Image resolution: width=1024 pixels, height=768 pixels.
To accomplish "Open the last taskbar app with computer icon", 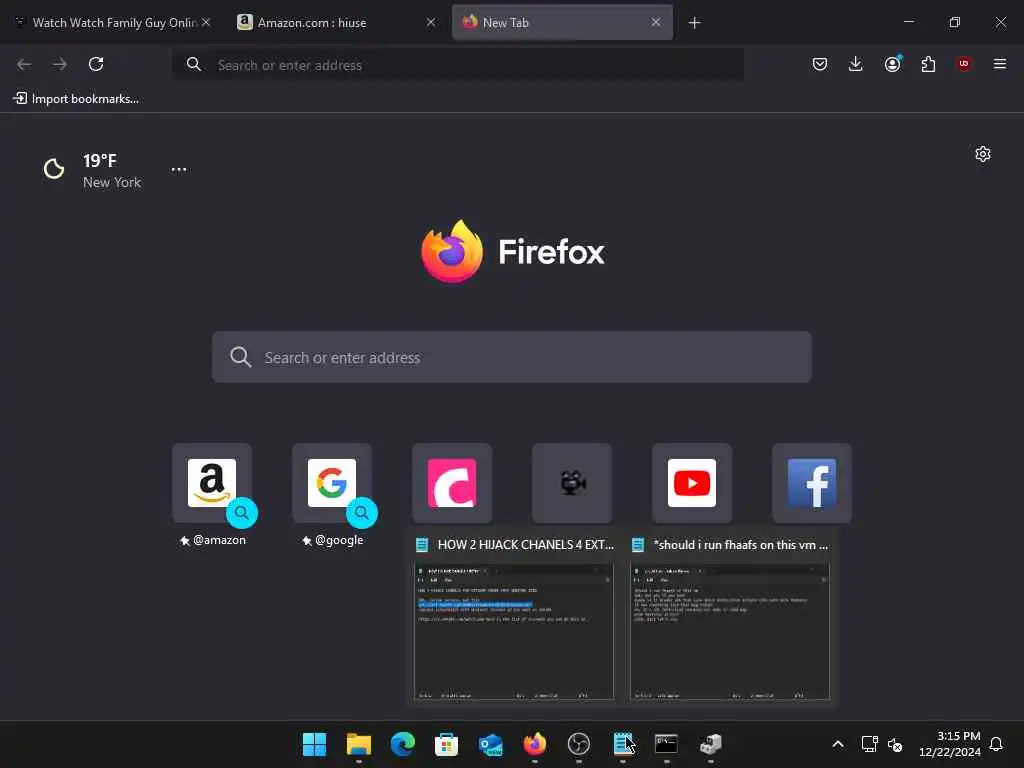I will (711, 744).
